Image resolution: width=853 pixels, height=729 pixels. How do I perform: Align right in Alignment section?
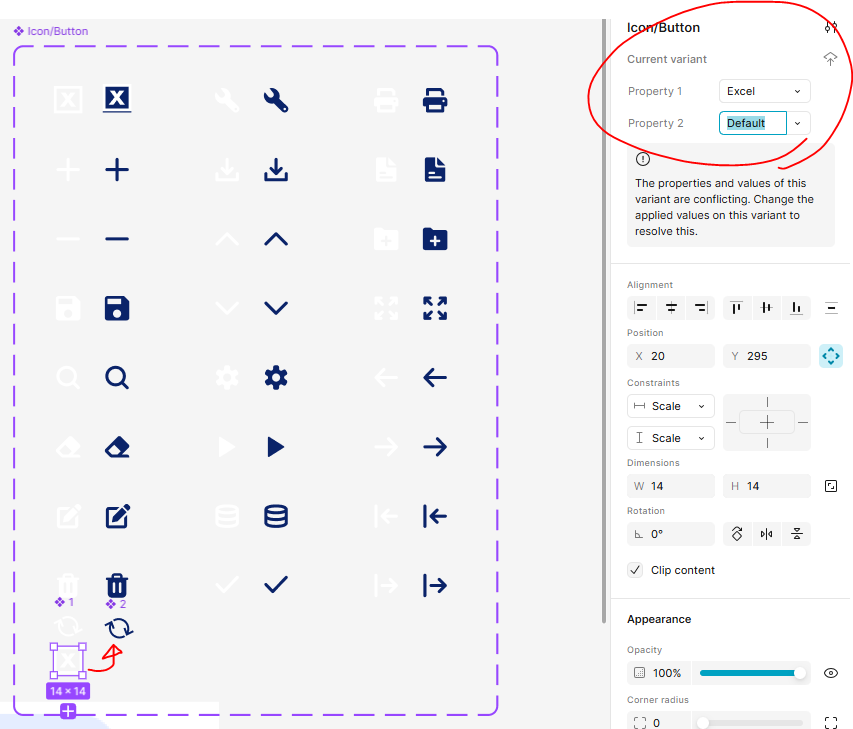pyautogui.click(x=701, y=308)
